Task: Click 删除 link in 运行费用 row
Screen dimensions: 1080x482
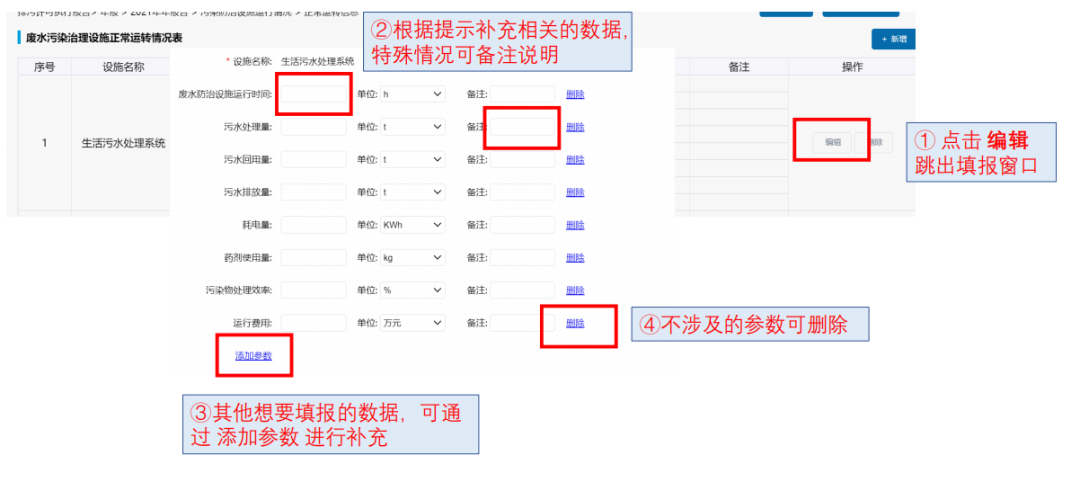Action: [575, 323]
